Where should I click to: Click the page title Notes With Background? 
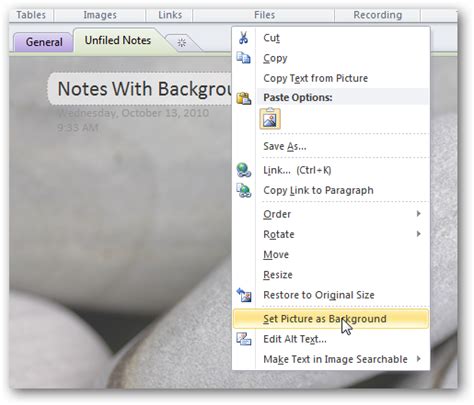click(145, 89)
